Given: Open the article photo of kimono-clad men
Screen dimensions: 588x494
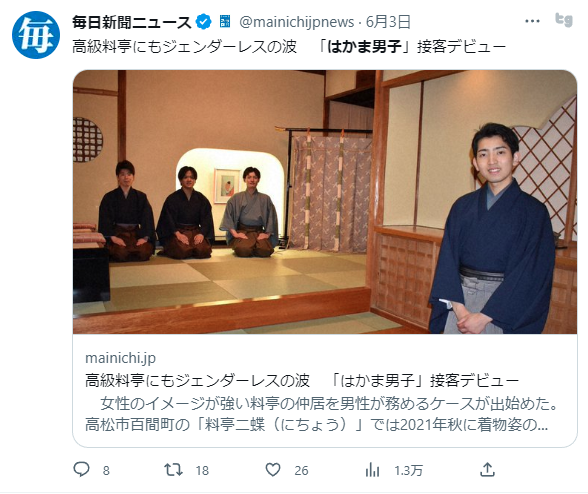Looking at the screenshot, I should (x=325, y=202).
